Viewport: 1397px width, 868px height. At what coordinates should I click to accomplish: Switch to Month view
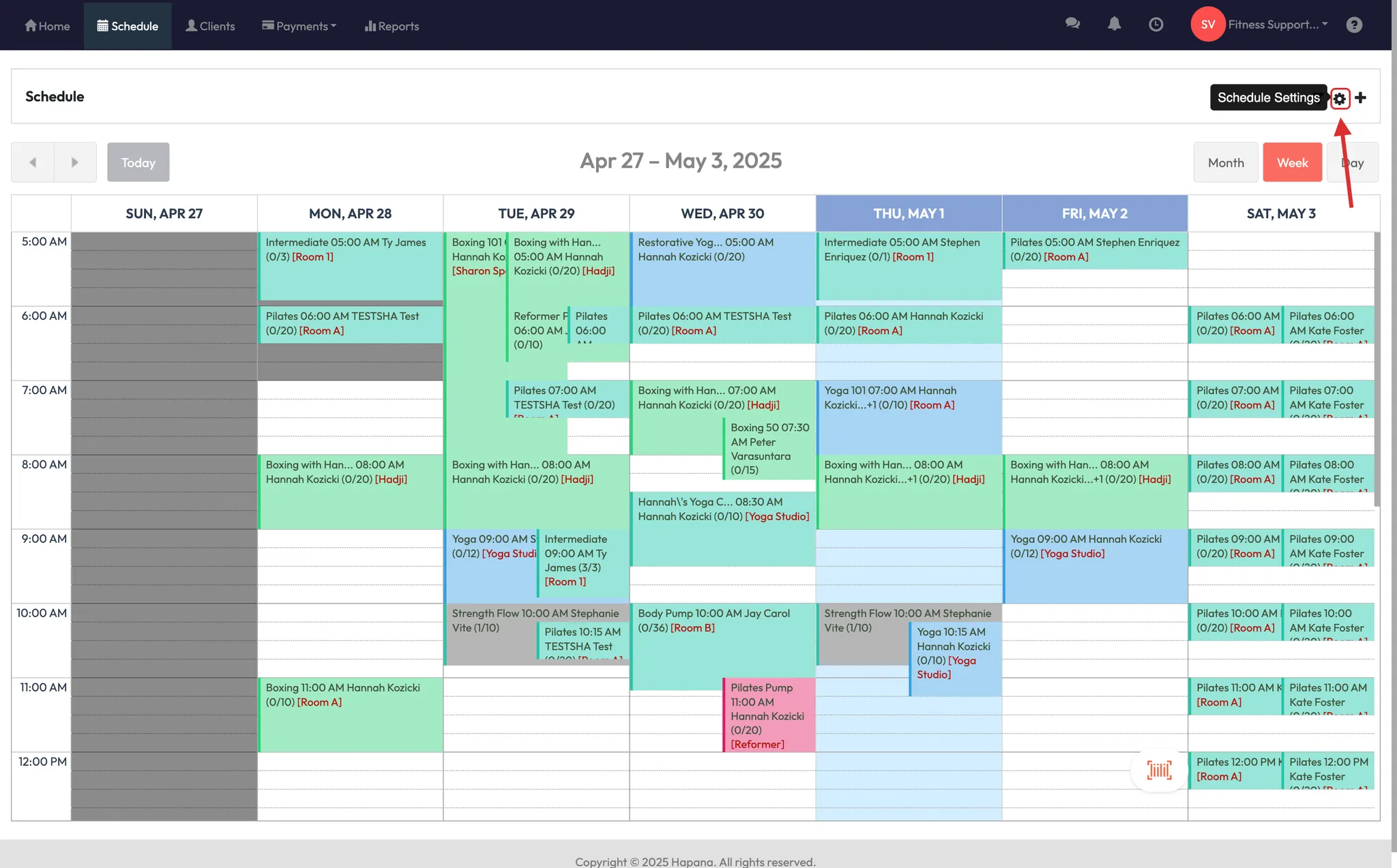1225,162
